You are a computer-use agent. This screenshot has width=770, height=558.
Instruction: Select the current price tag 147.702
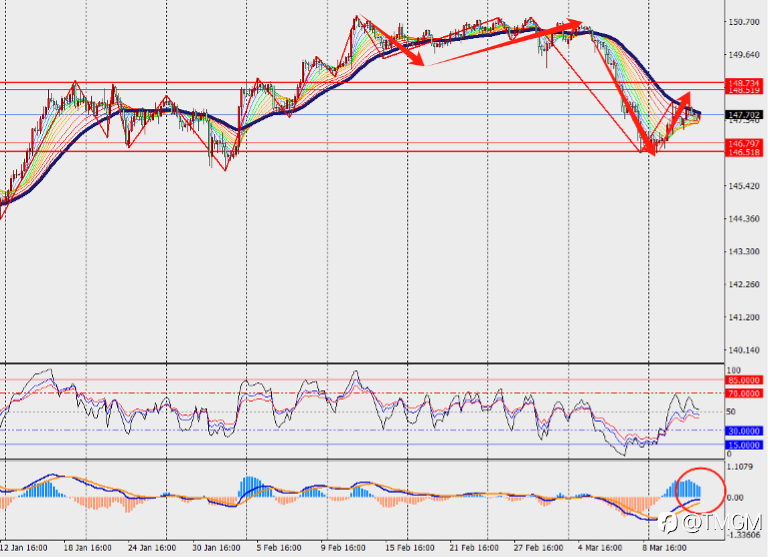click(744, 115)
